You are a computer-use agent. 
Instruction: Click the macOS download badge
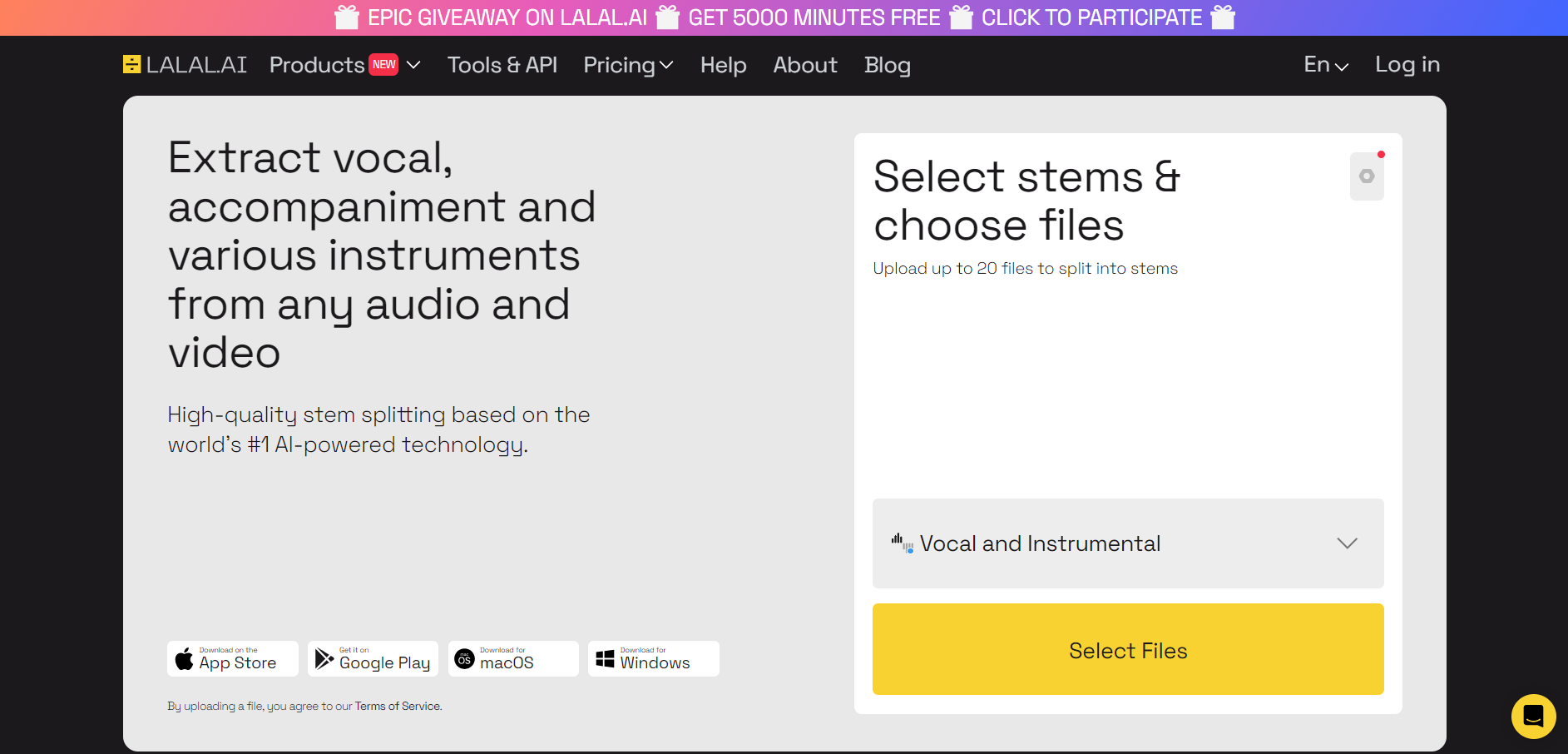512,658
